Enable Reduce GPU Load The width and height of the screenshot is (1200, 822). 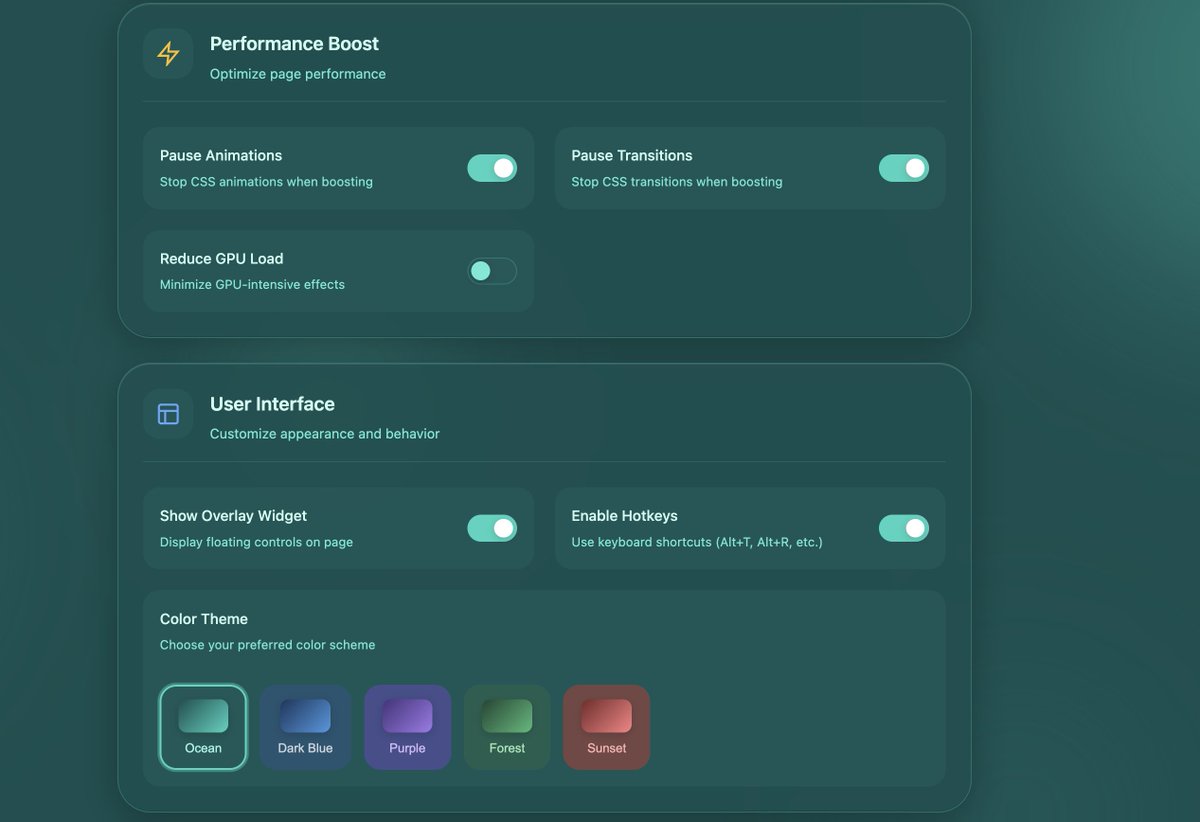tap(492, 271)
